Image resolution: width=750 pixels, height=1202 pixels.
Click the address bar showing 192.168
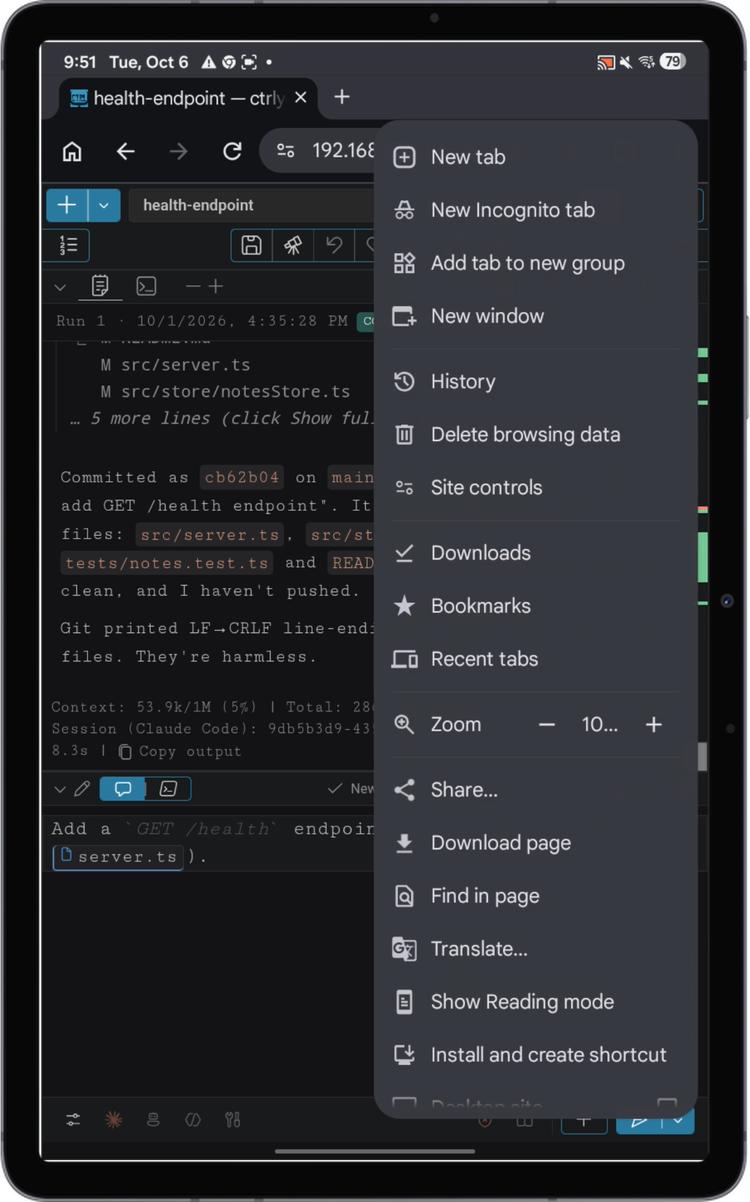(x=343, y=151)
